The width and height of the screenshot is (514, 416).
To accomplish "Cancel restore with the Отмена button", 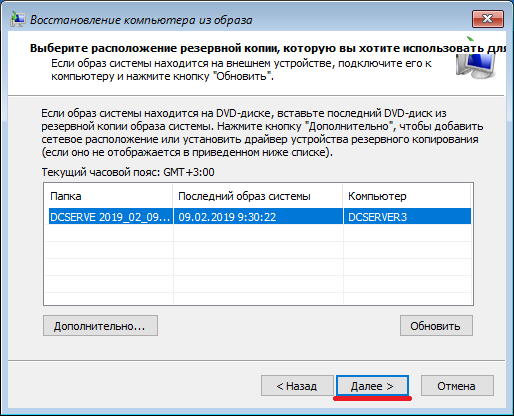I will coord(457,386).
